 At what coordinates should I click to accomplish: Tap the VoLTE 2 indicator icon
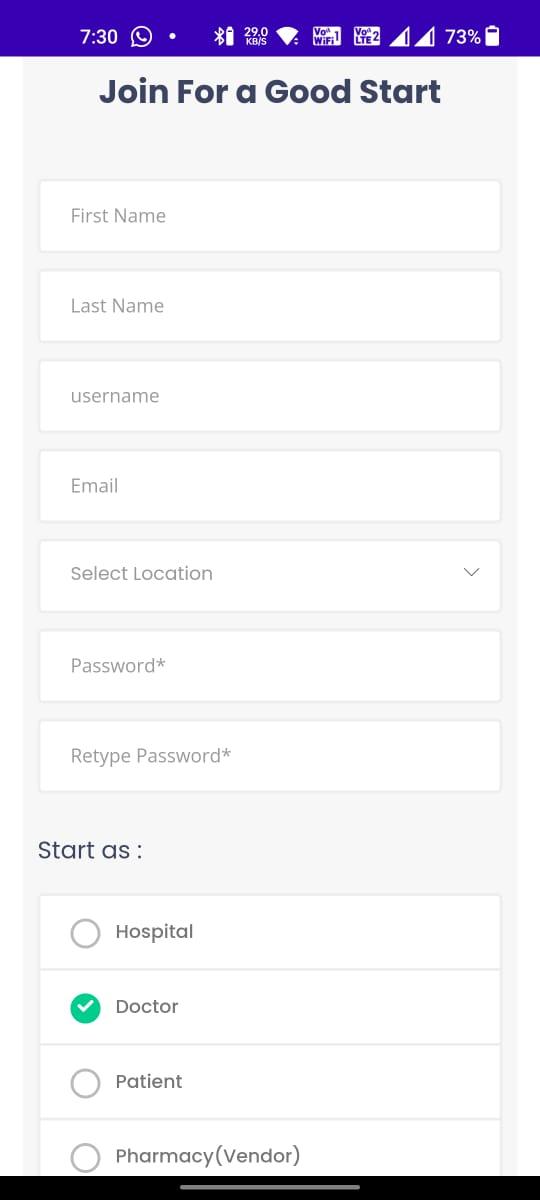367,37
